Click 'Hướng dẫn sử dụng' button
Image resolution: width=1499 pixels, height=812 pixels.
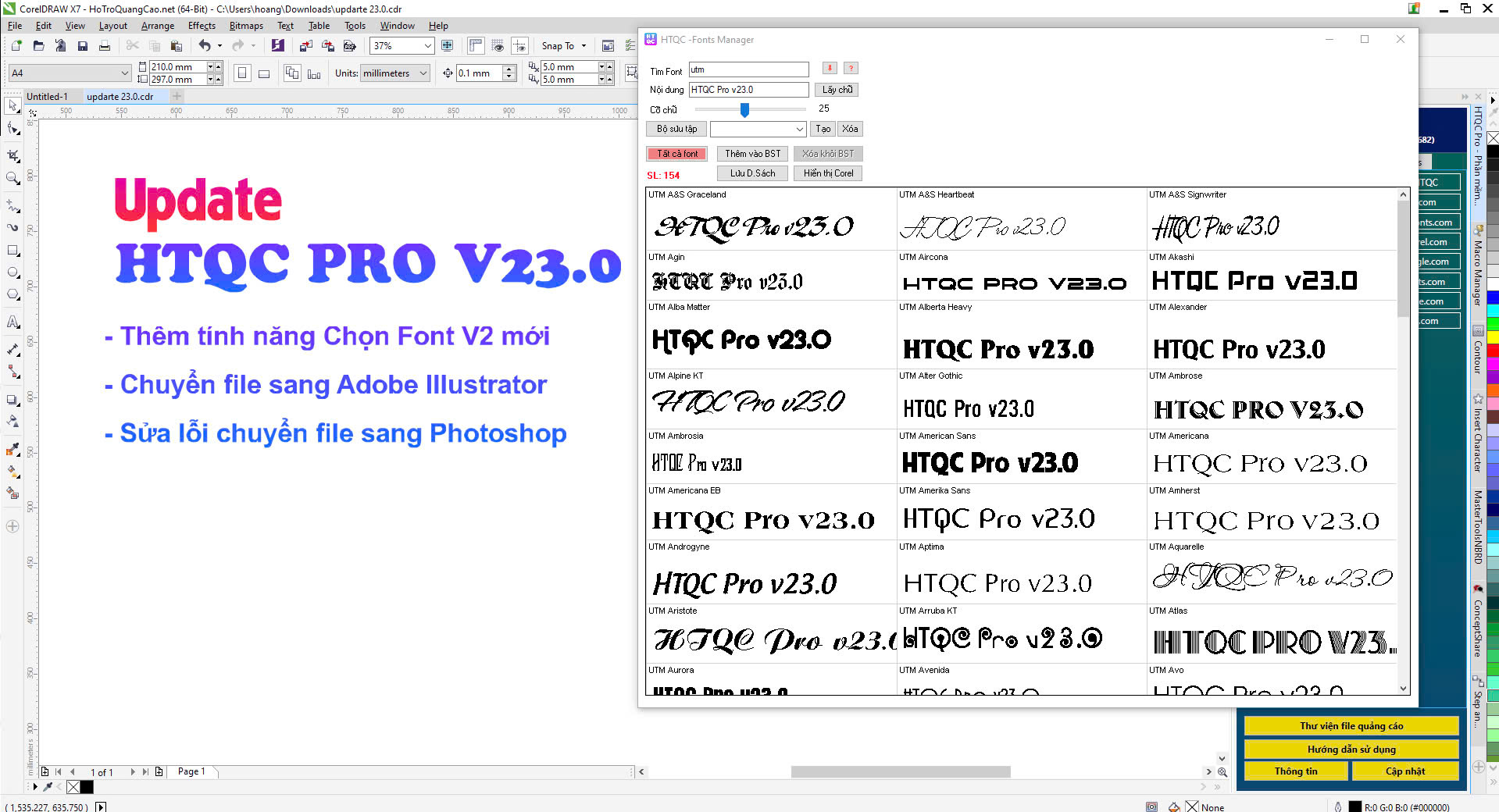[1351, 750]
